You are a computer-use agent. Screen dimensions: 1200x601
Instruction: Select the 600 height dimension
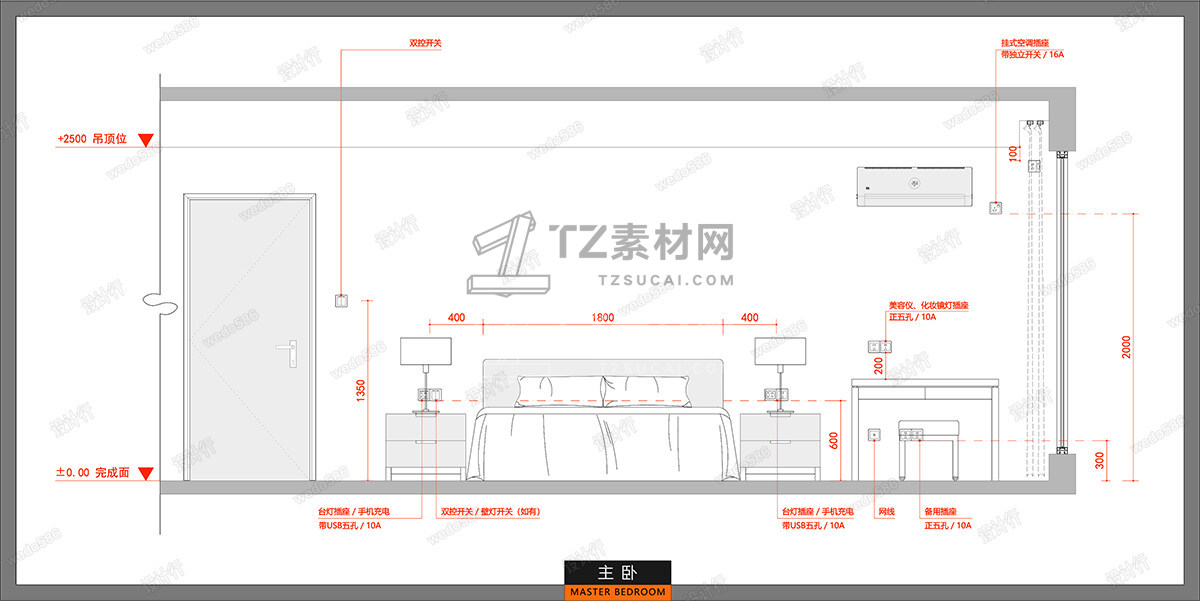coord(832,439)
